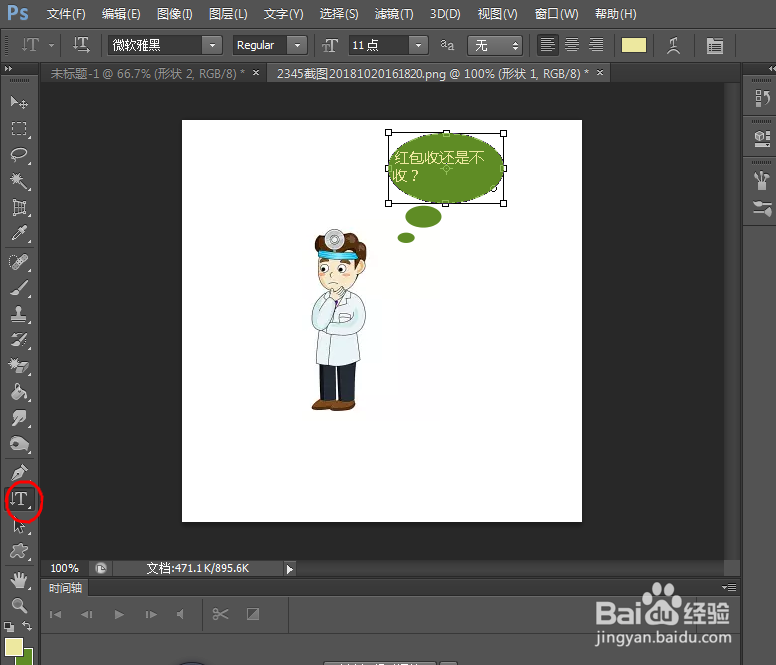Select the Smudge tool
This screenshot has width=776, height=665.
[19, 418]
